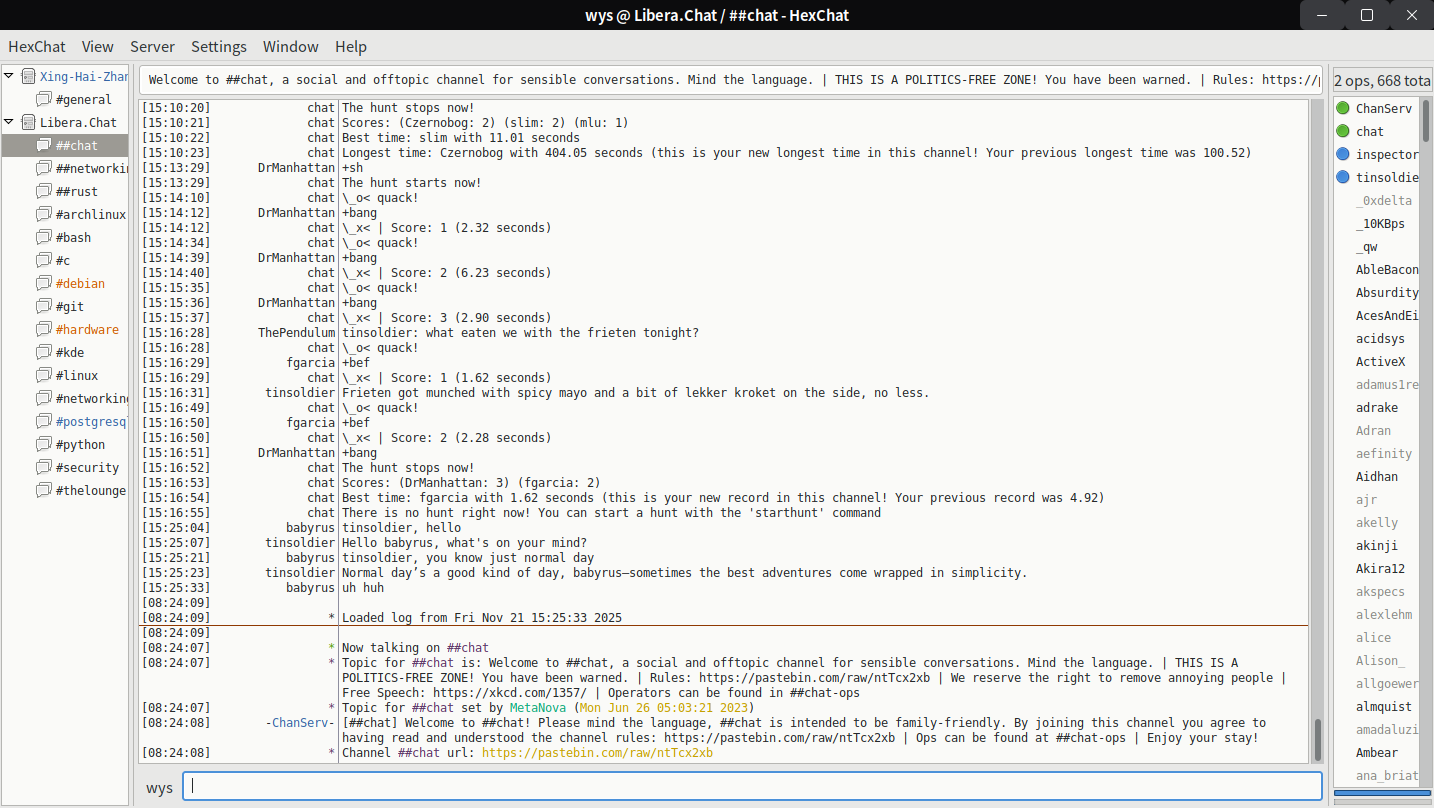Image resolution: width=1434 pixels, height=808 pixels.
Task: Collapse the Xing-Hai-Zhan server tree
Action: click(9, 76)
